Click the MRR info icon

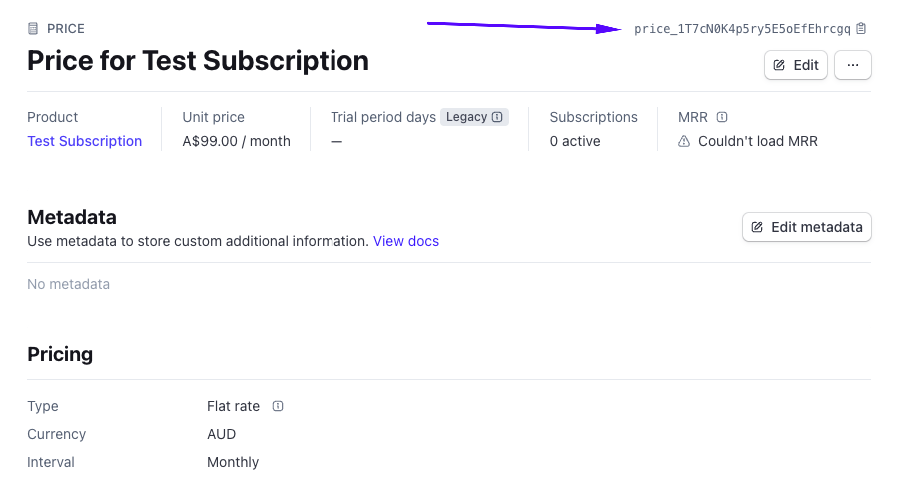tap(722, 117)
